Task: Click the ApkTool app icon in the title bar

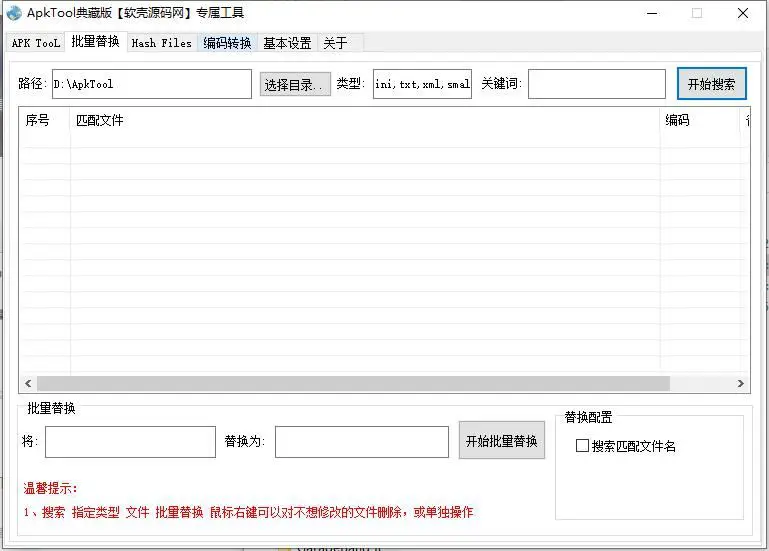Action: point(14,13)
